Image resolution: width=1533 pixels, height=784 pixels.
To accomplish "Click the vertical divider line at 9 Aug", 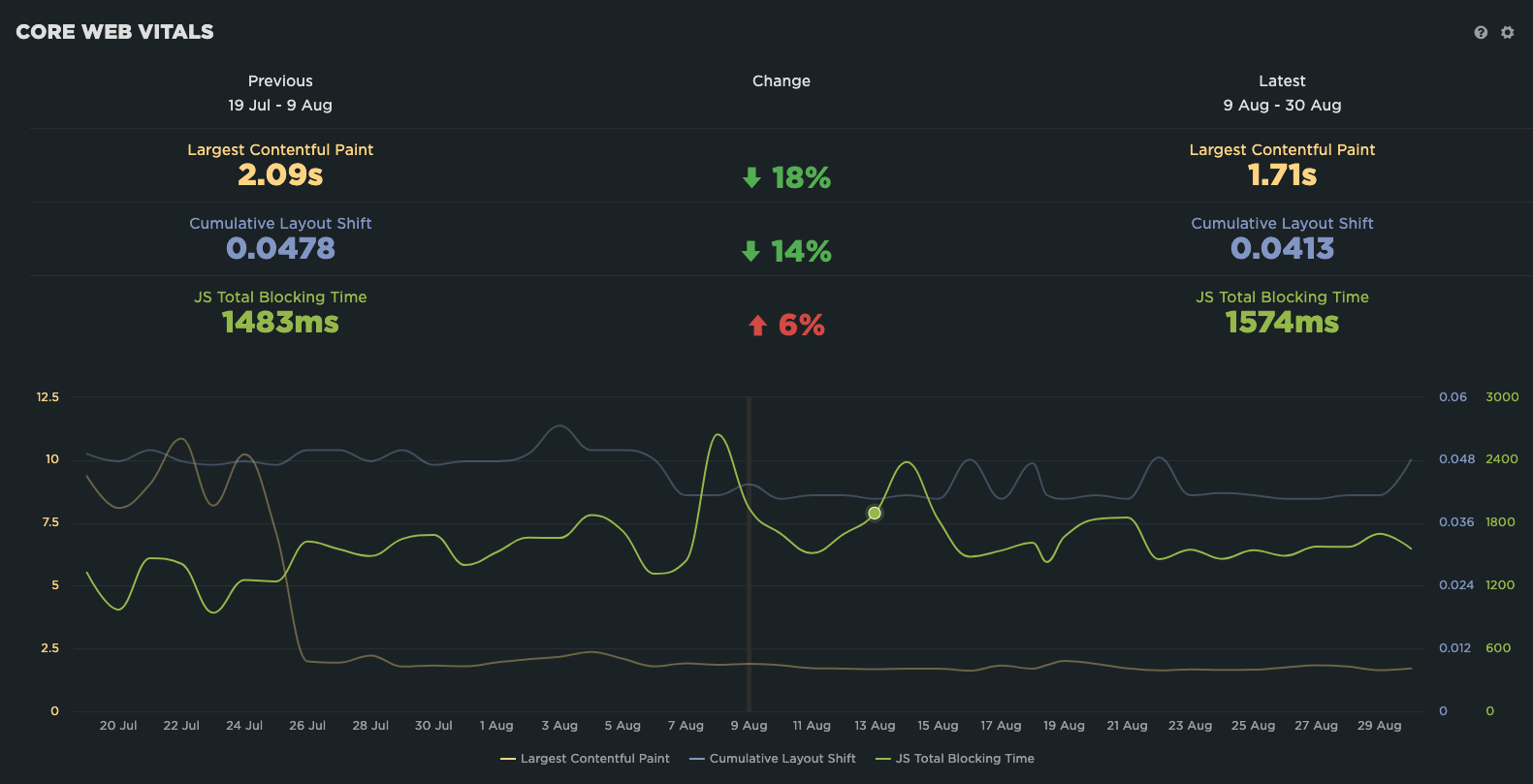I will (x=749, y=581).
